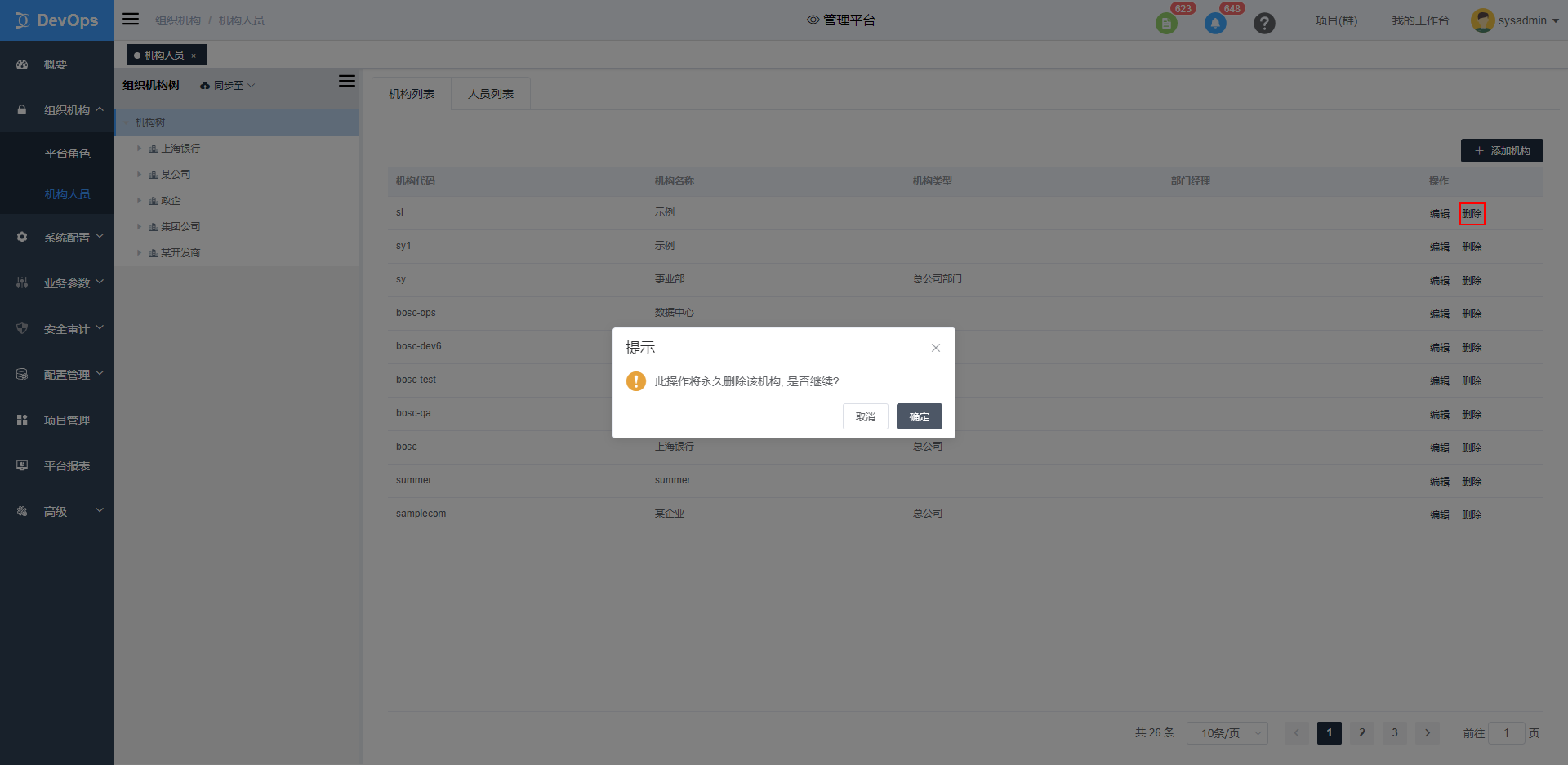This screenshot has width=1568, height=765.
Task: Open 项目(群) in the top bar
Action: pyautogui.click(x=1336, y=20)
